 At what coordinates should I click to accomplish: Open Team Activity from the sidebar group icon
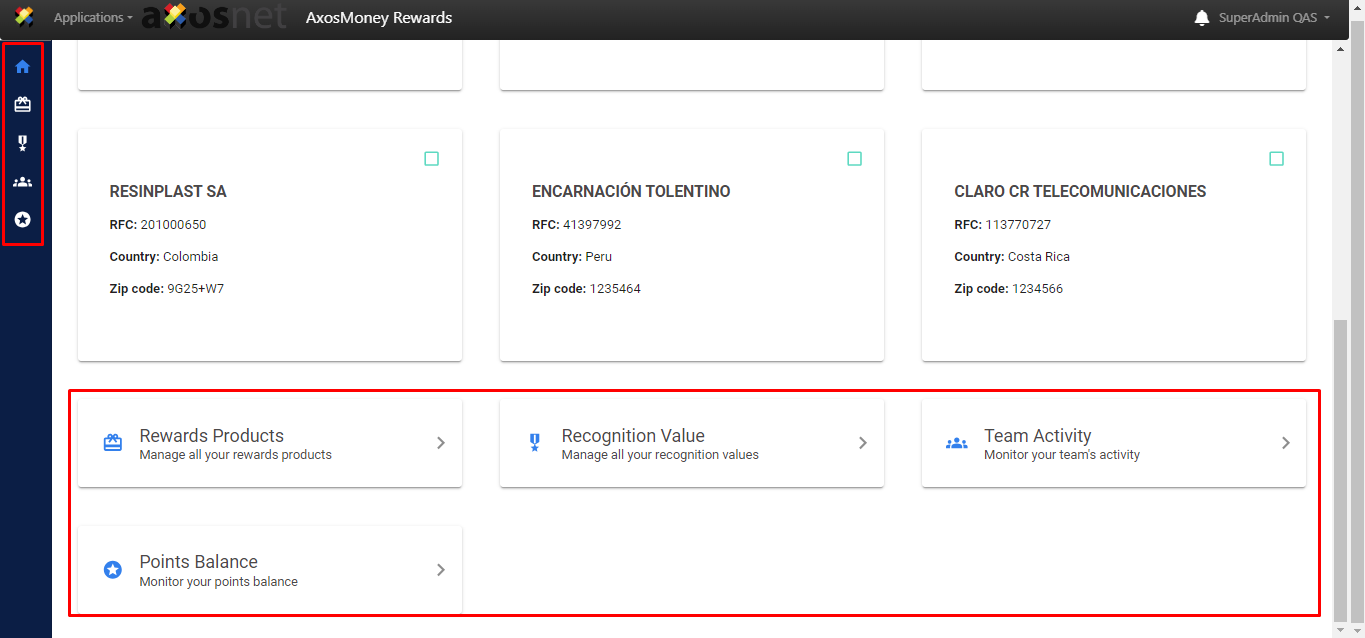[22, 182]
